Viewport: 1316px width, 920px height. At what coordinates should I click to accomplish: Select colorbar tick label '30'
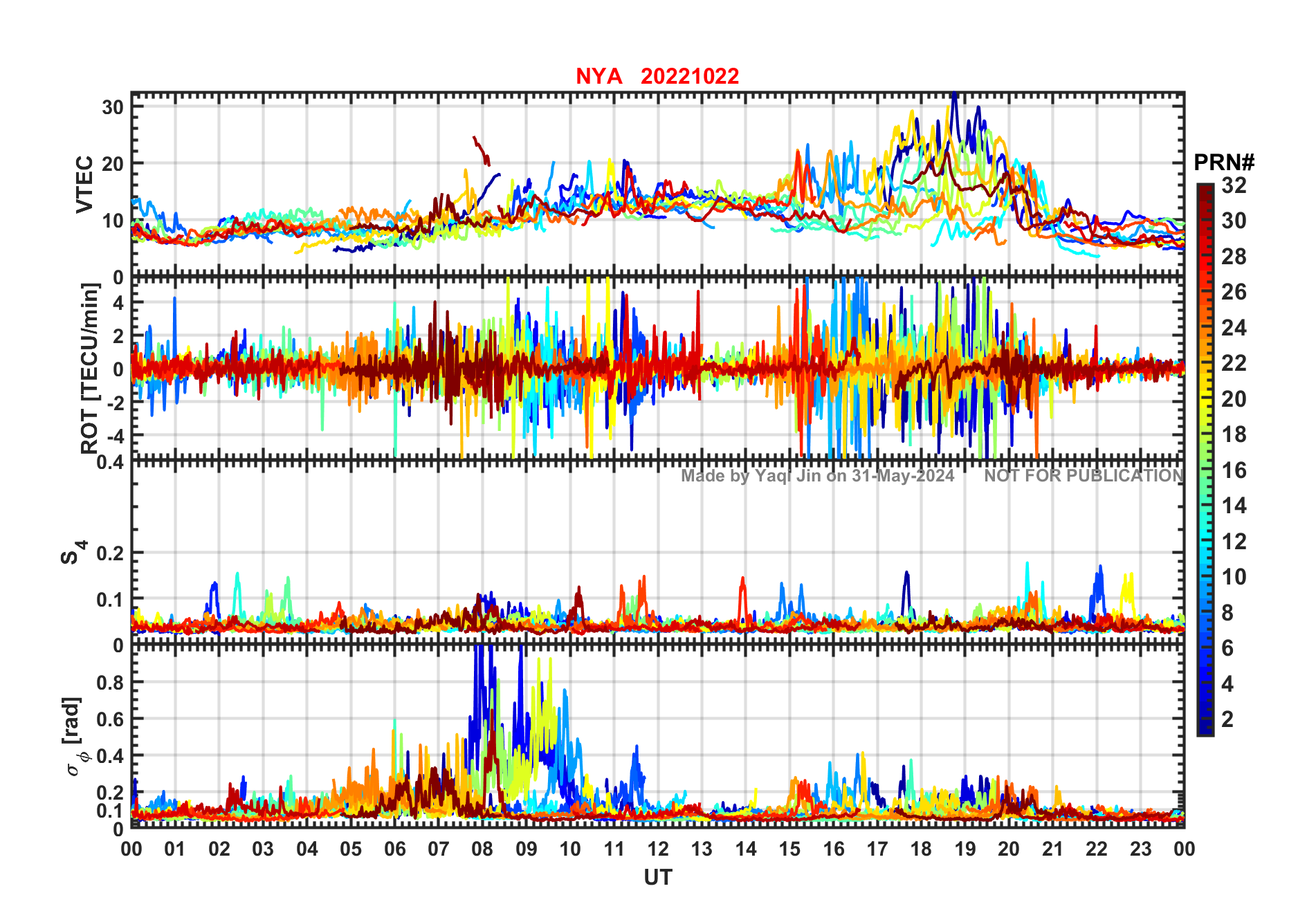1234,221
